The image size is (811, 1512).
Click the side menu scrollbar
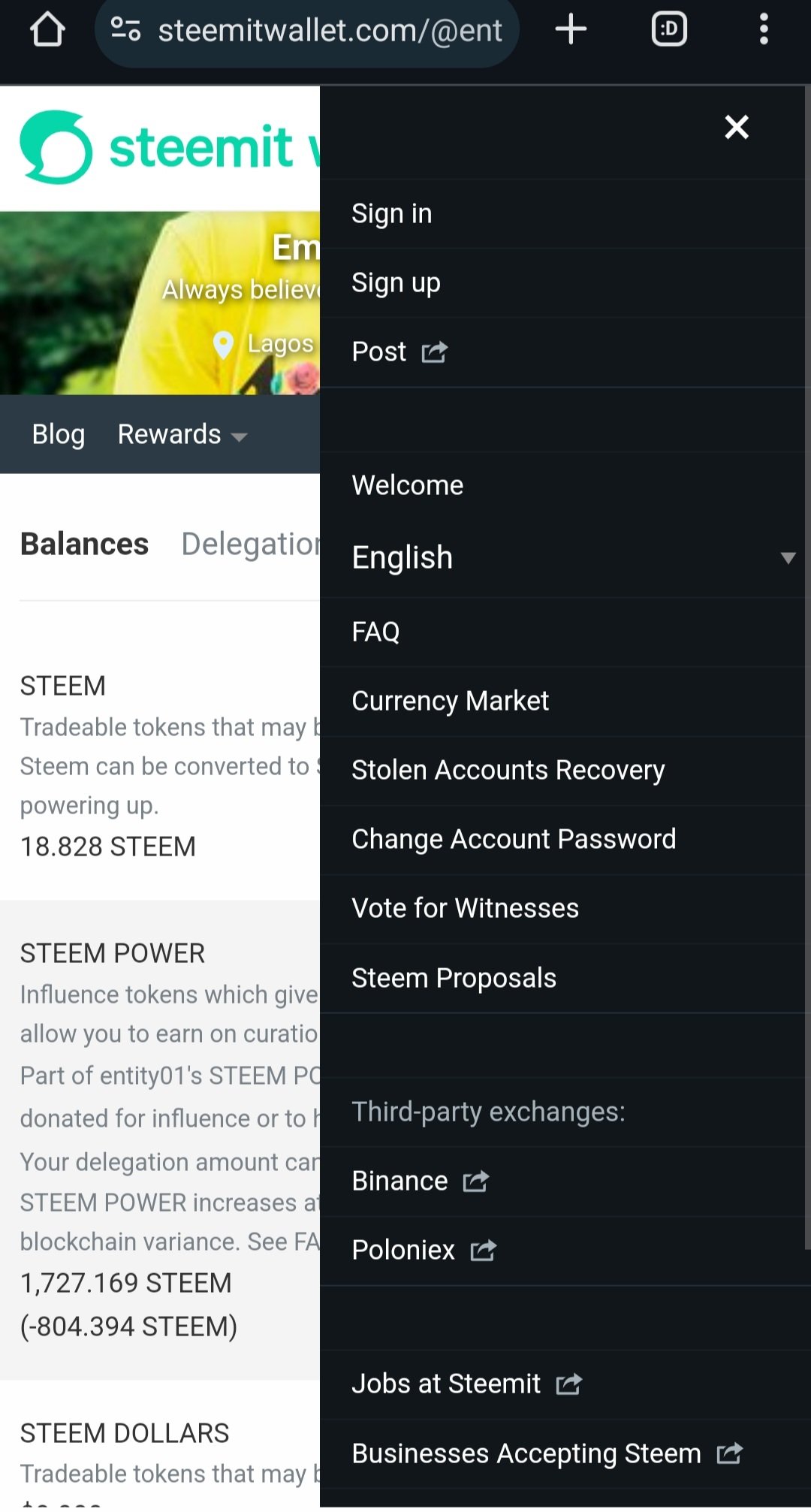807,668
